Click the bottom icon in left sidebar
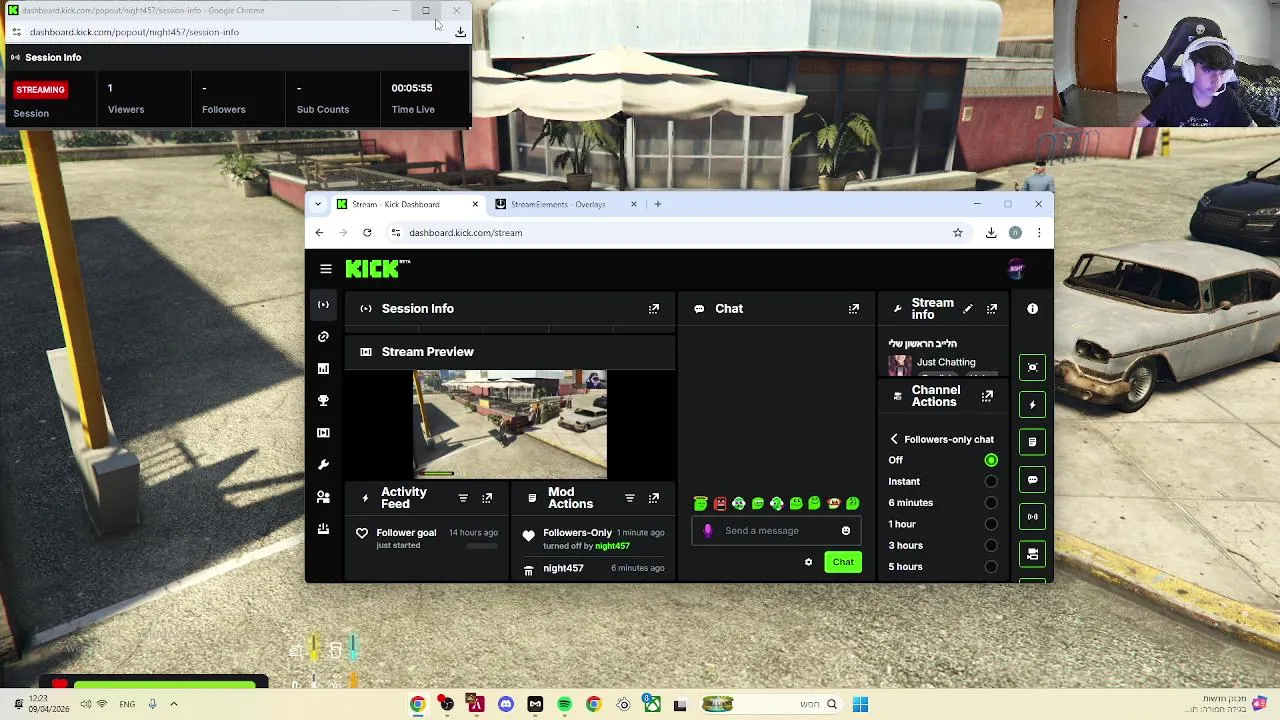Viewport: 1280px width, 720px height. click(x=323, y=529)
